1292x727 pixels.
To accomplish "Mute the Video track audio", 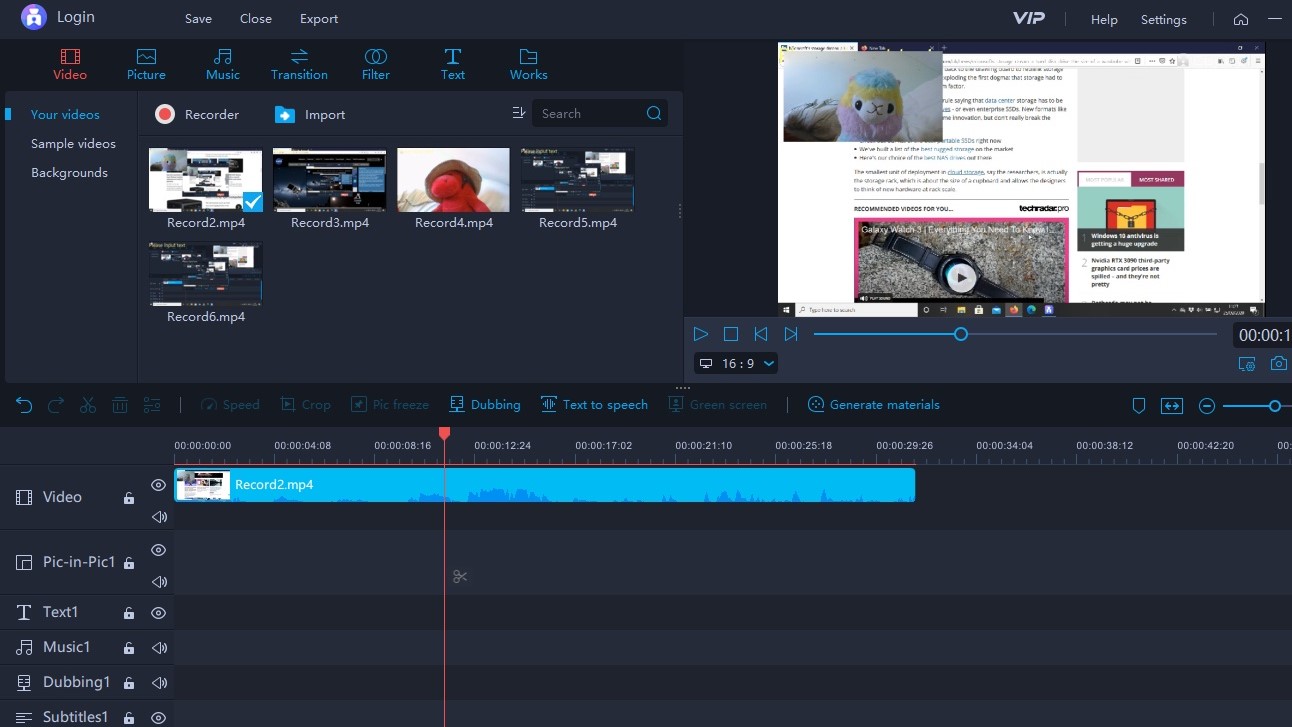I will pyautogui.click(x=158, y=517).
